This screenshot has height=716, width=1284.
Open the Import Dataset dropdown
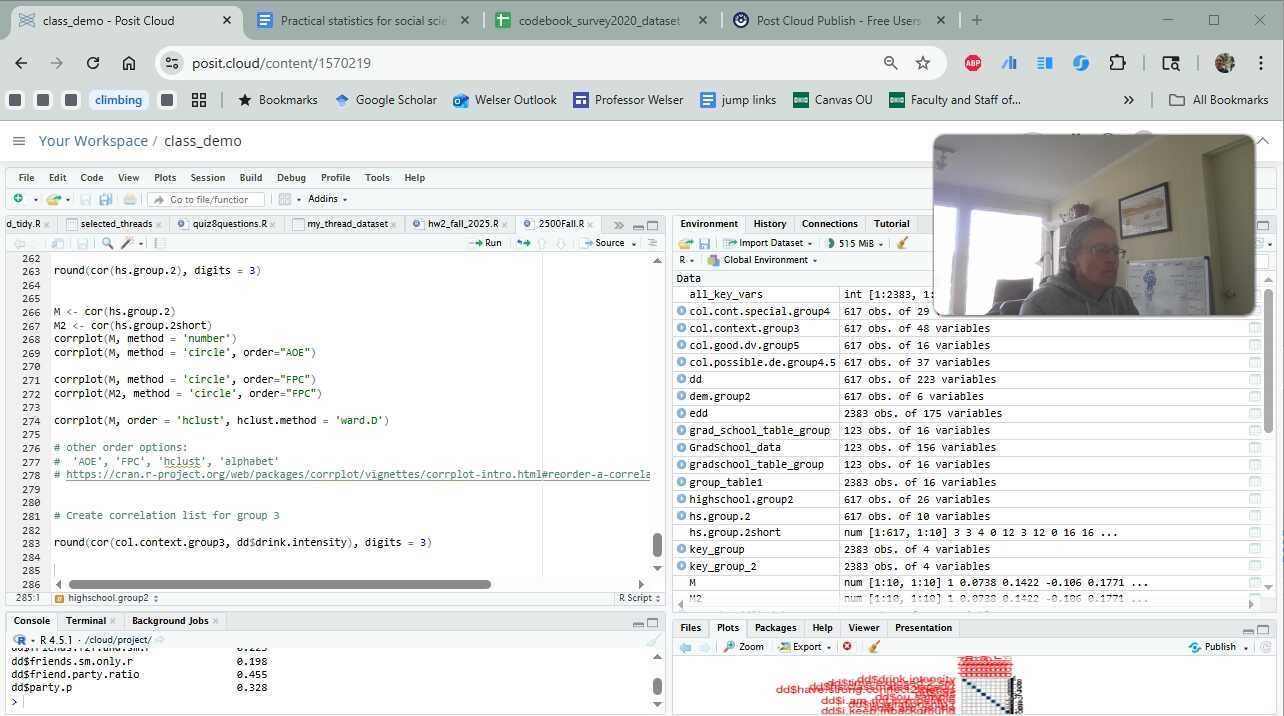(769, 243)
